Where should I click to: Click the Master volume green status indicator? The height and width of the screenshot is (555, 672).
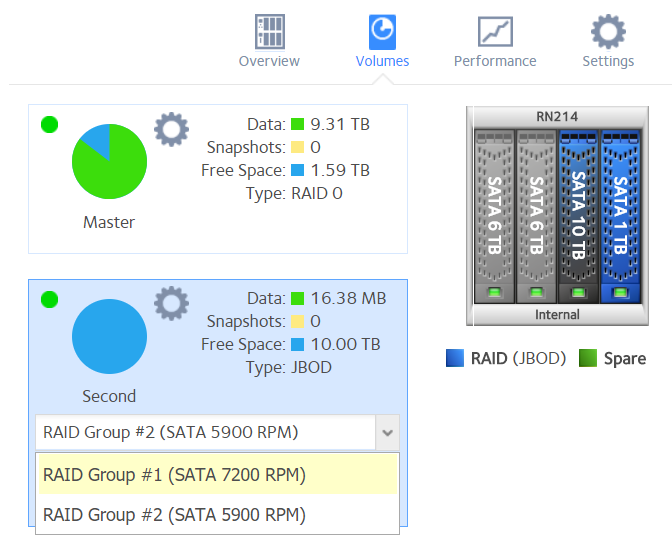pyautogui.click(x=49, y=125)
